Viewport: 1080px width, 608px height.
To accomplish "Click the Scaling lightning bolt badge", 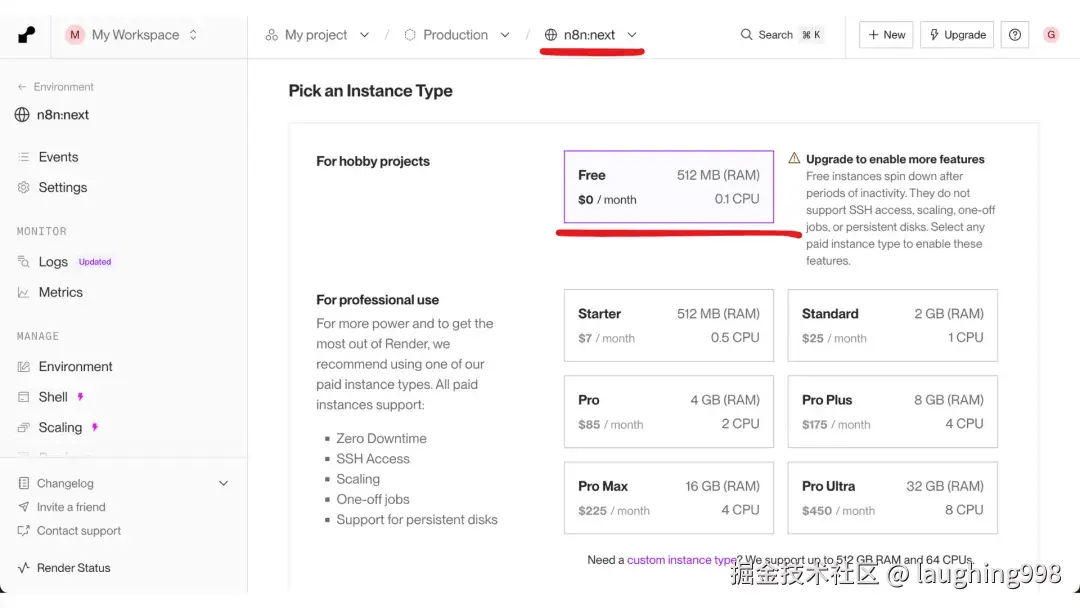I will tap(95, 427).
